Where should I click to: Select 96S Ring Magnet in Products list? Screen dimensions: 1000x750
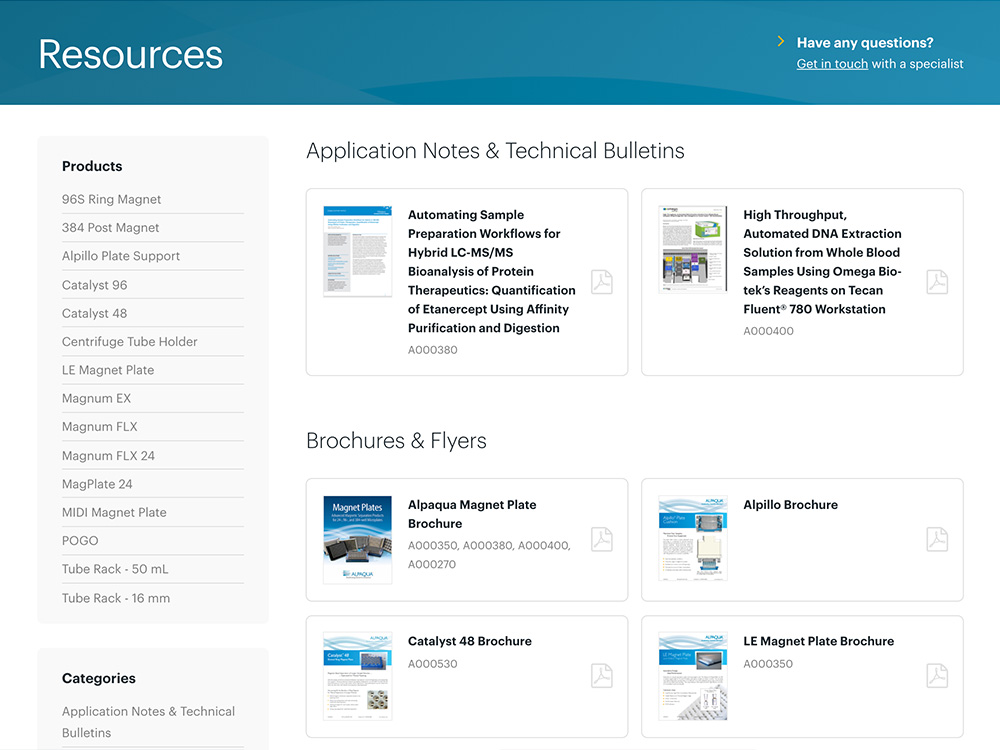111,199
